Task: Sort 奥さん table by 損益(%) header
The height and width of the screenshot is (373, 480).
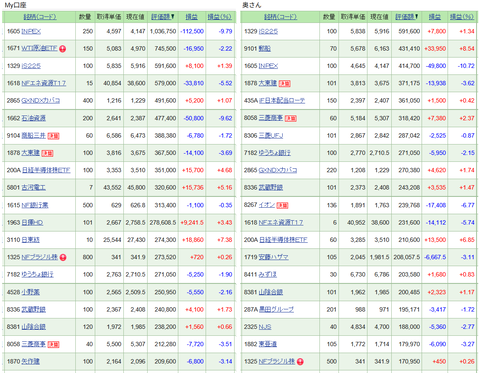Action: pos(462,17)
